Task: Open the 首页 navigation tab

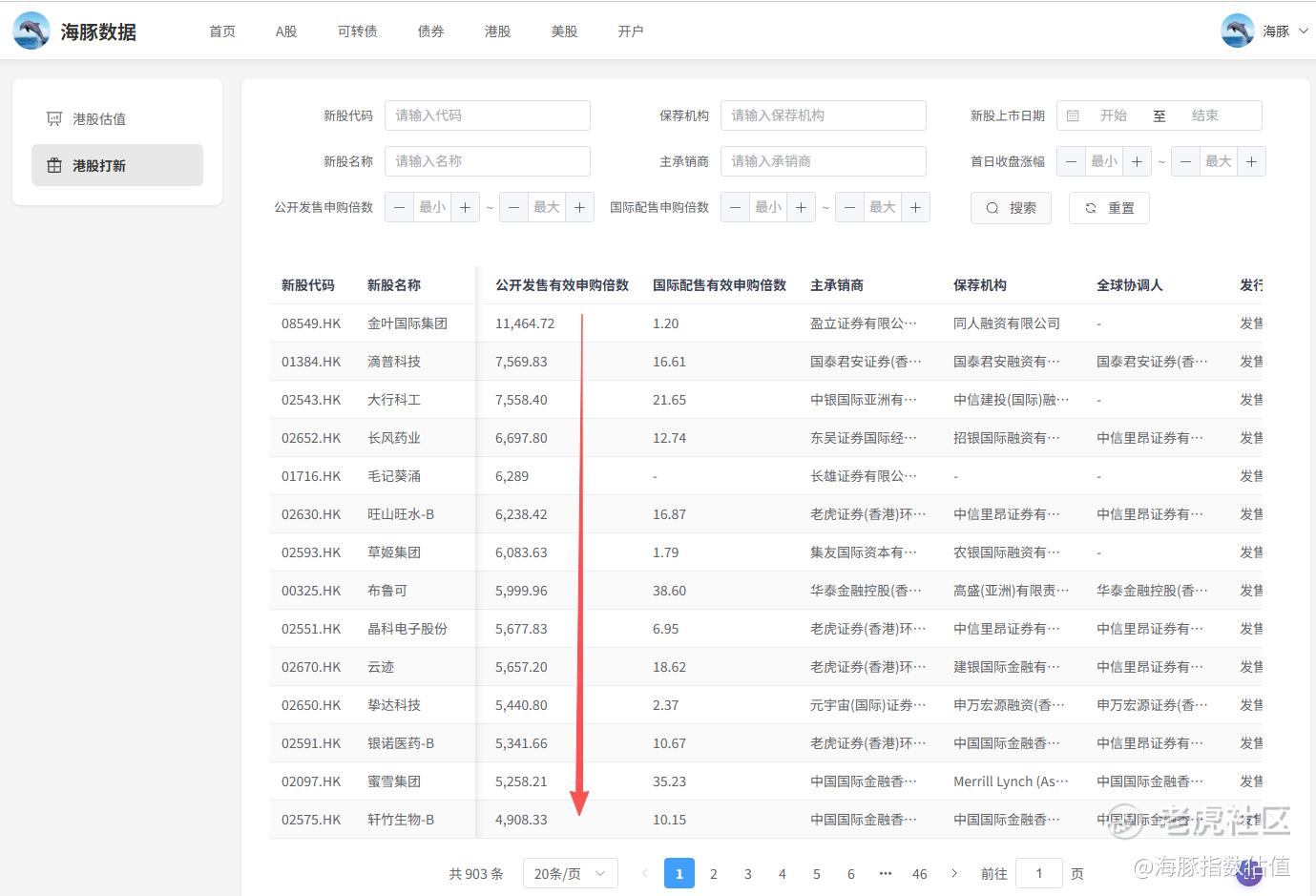Action: [222, 31]
